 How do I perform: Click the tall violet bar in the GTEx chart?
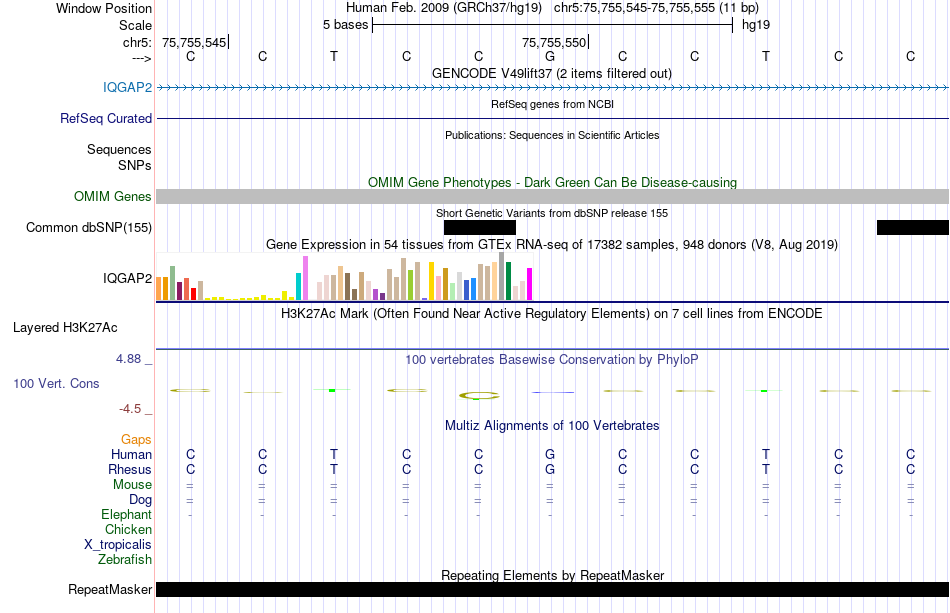coord(305,278)
